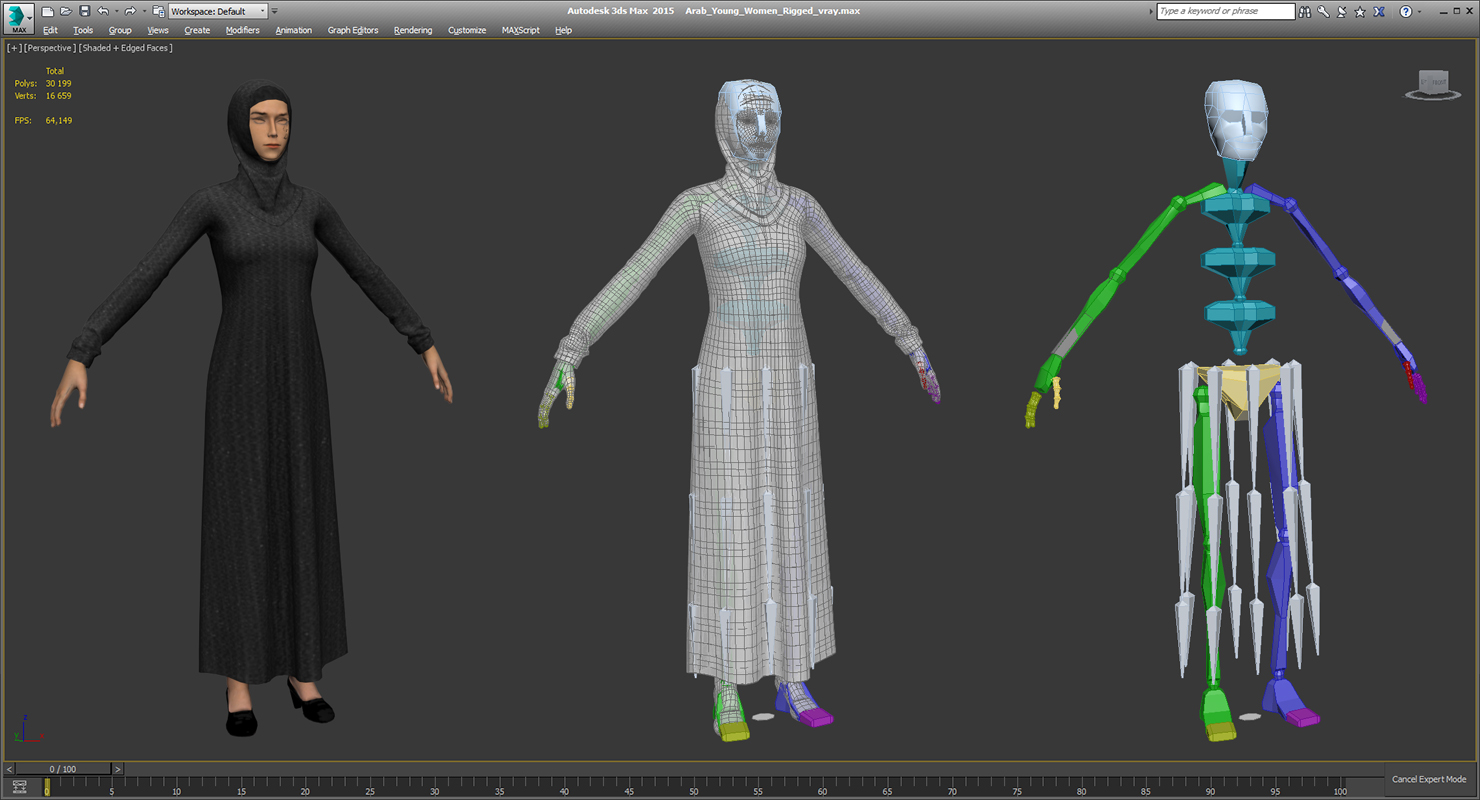Open the Tools menu
Image resolution: width=1480 pixels, height=800 pixels.
coord(83,30)
